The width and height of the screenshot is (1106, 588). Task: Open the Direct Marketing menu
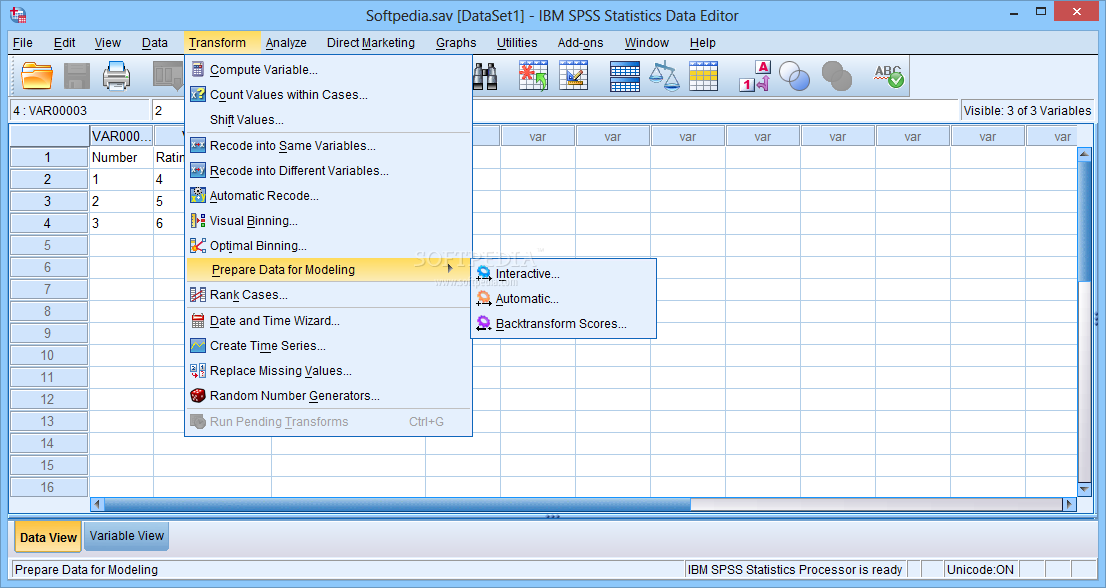point(370,42)
